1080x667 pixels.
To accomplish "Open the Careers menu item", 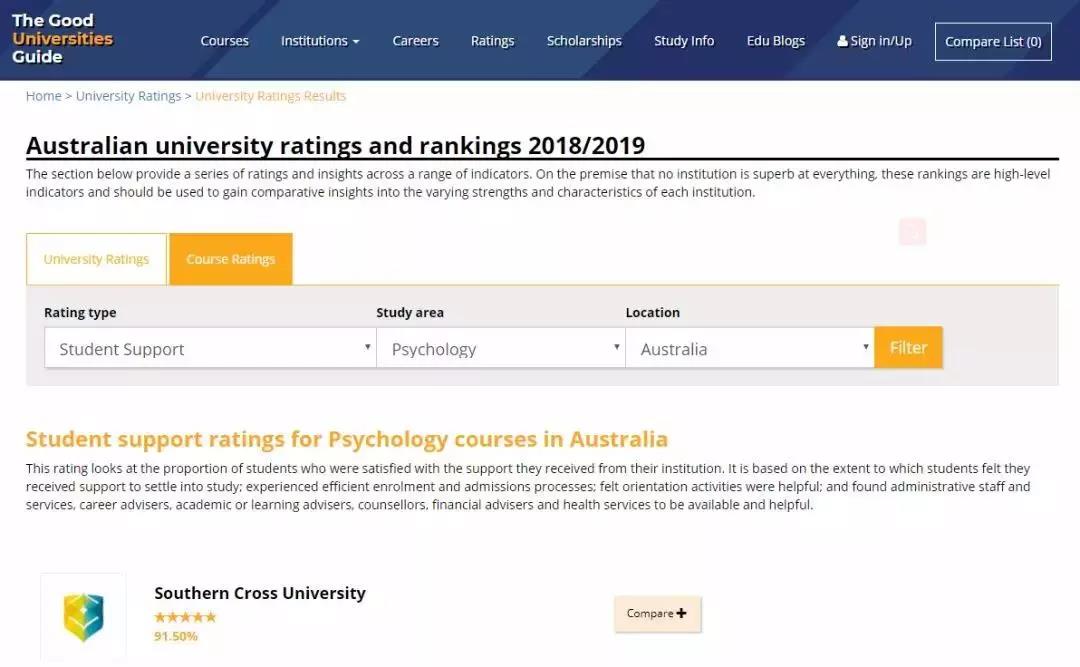I will [x=415, y=41].
